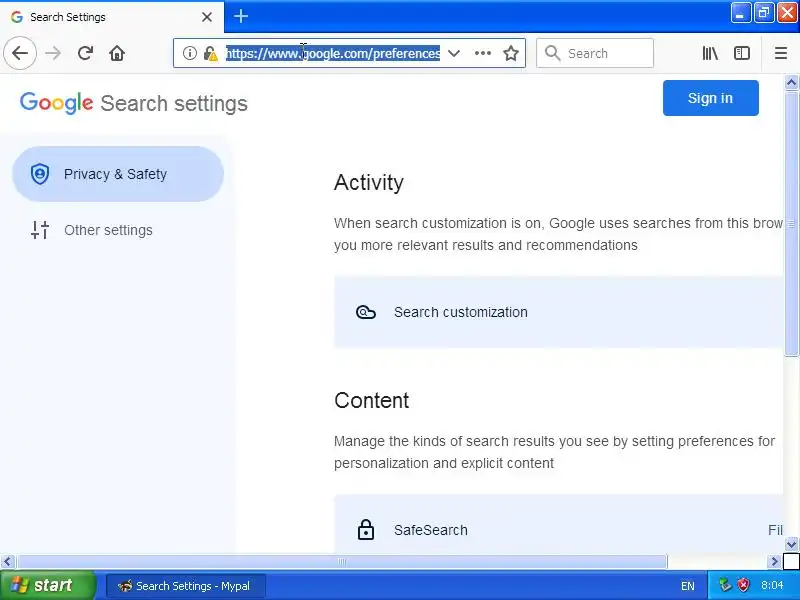Click the Content section heading
Viewport: 800px width, 600px height.
[371, 401]
